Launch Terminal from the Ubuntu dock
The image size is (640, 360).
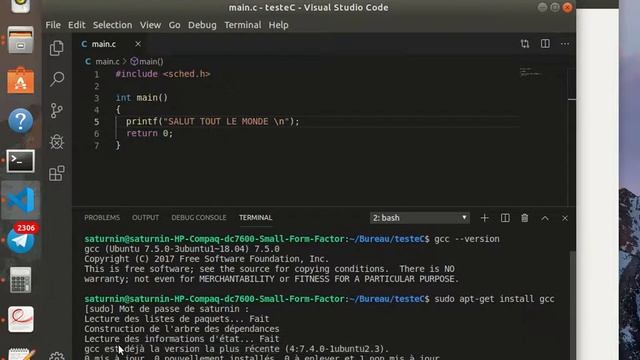[x=20, y=161]
